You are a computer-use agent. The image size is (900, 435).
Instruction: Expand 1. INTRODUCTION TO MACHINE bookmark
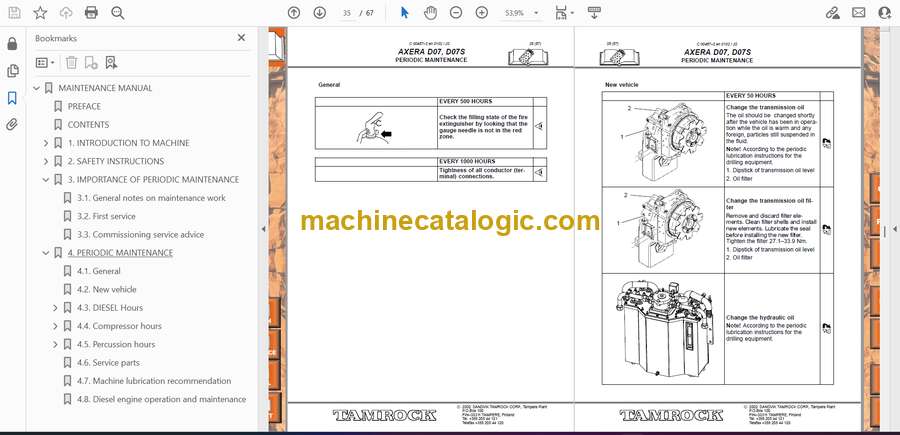click(46, 143)
